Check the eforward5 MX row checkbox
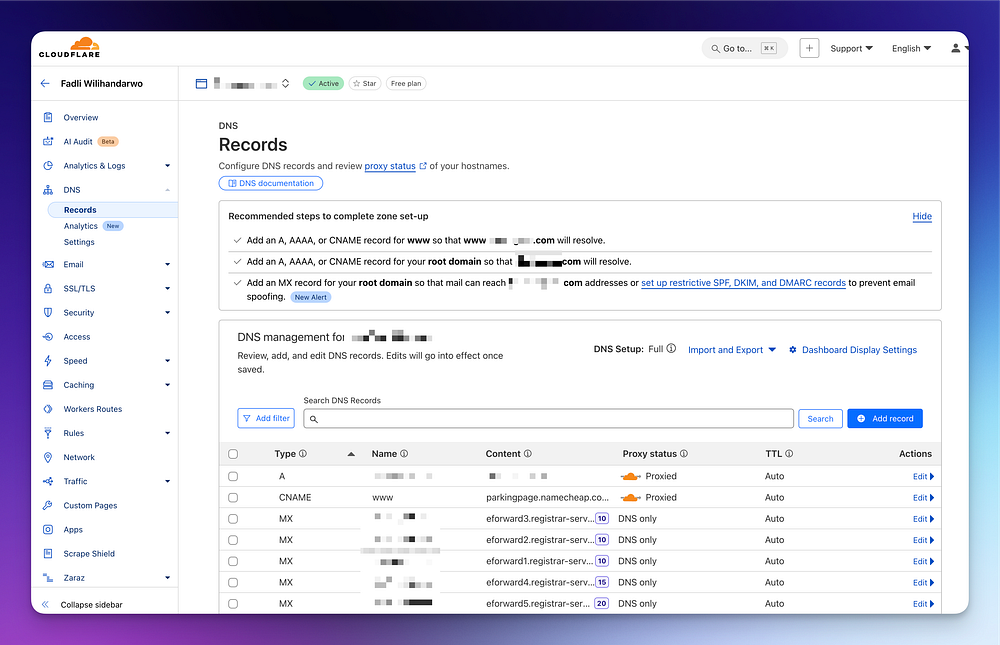This screenshot has height=645, width=1000. point(233,604)
